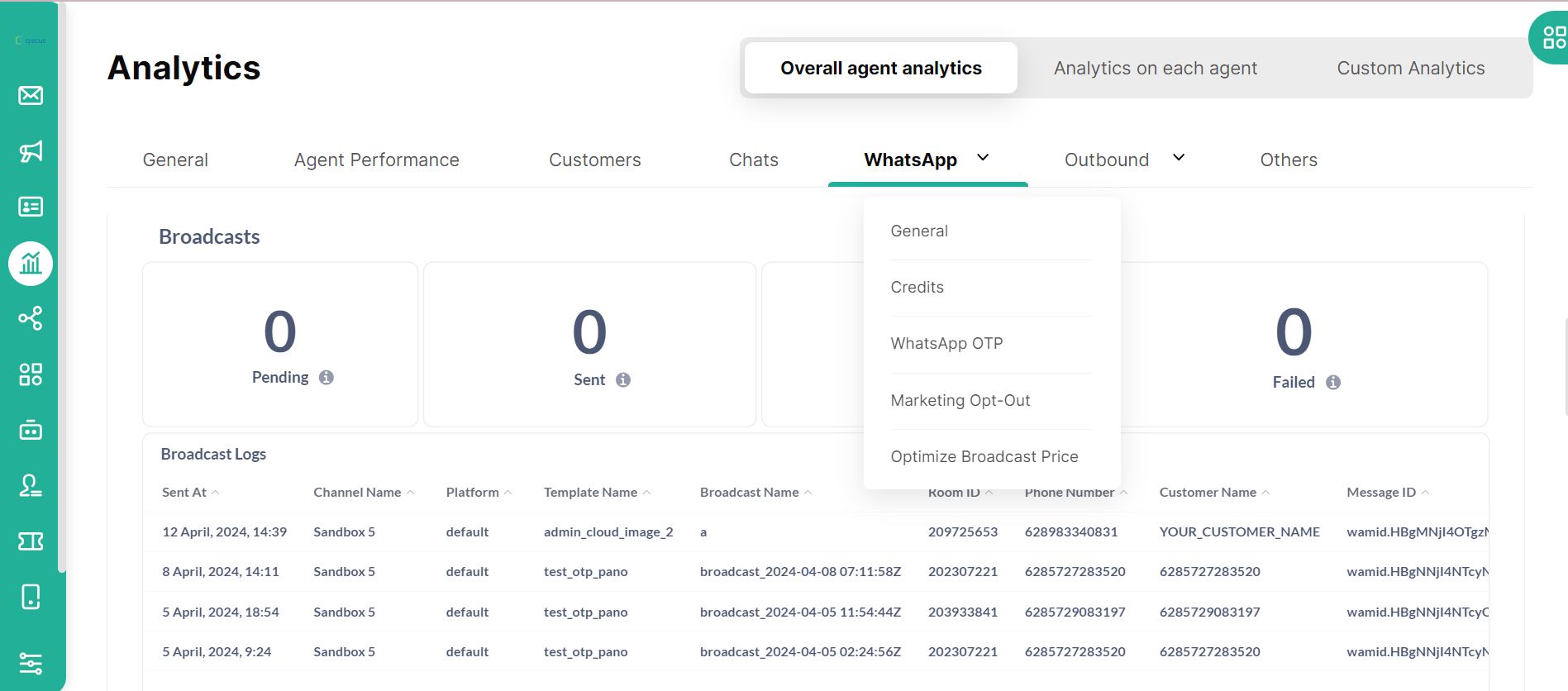Click the info icon next to Failed
1568x691 pixels.
1333,383
